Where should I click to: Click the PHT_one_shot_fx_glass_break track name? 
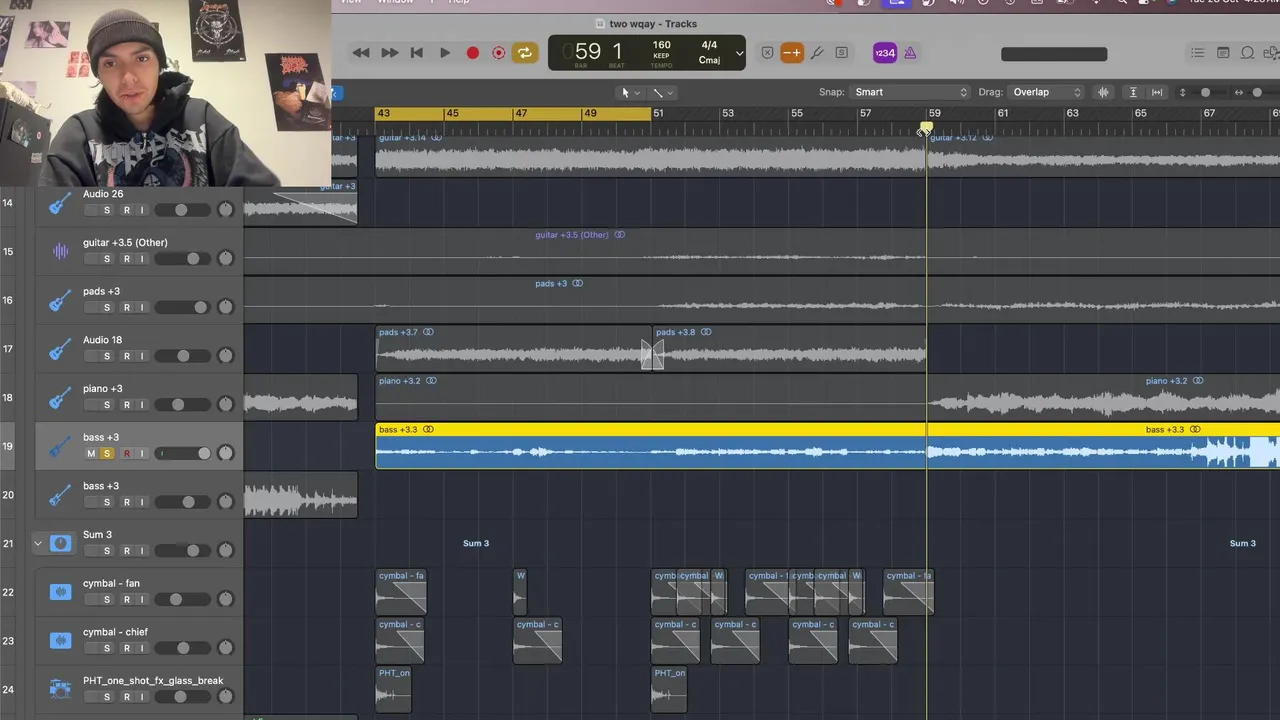(x=153, y=680)
